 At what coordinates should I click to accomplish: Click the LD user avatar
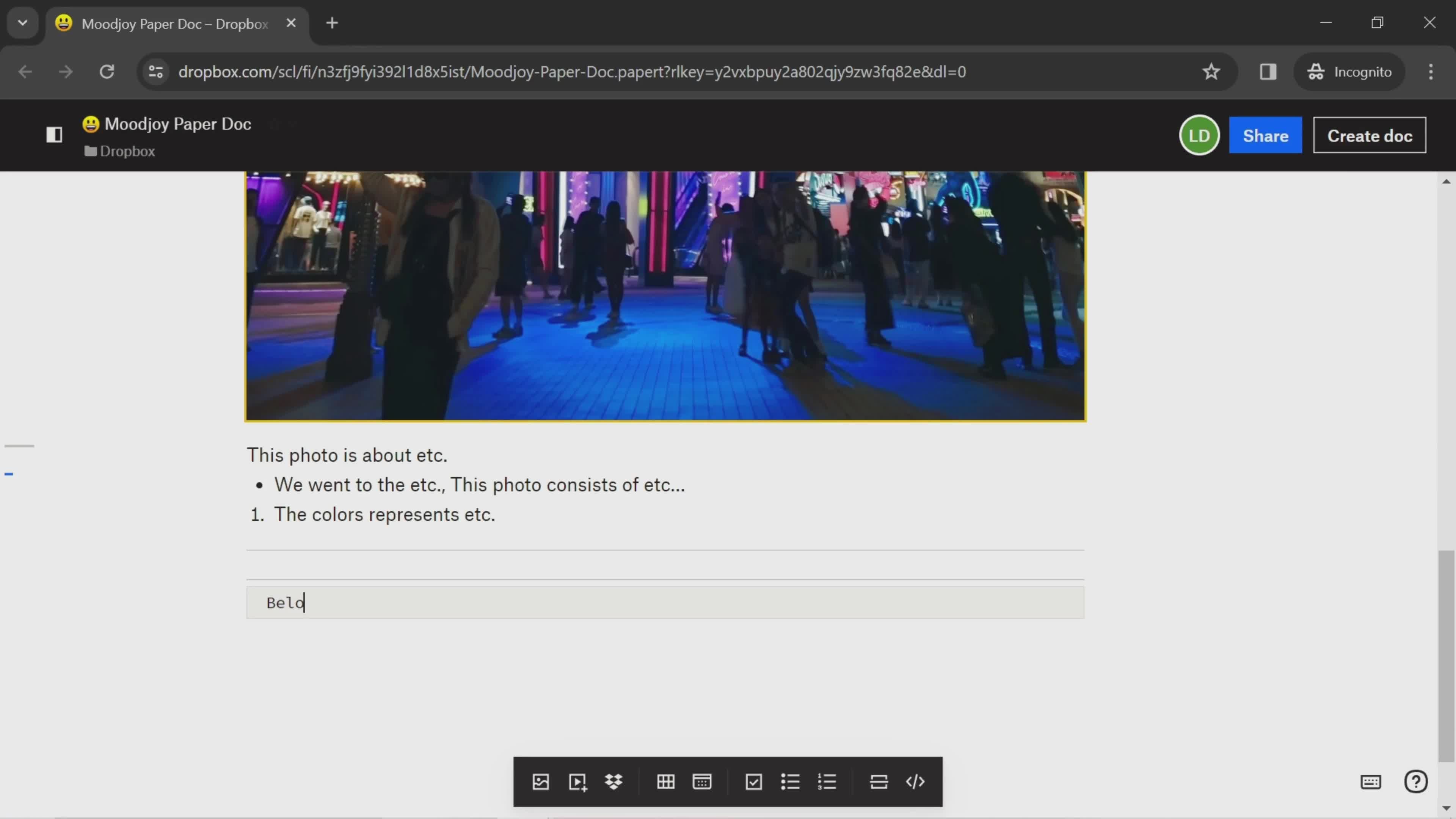[1199, 136]
